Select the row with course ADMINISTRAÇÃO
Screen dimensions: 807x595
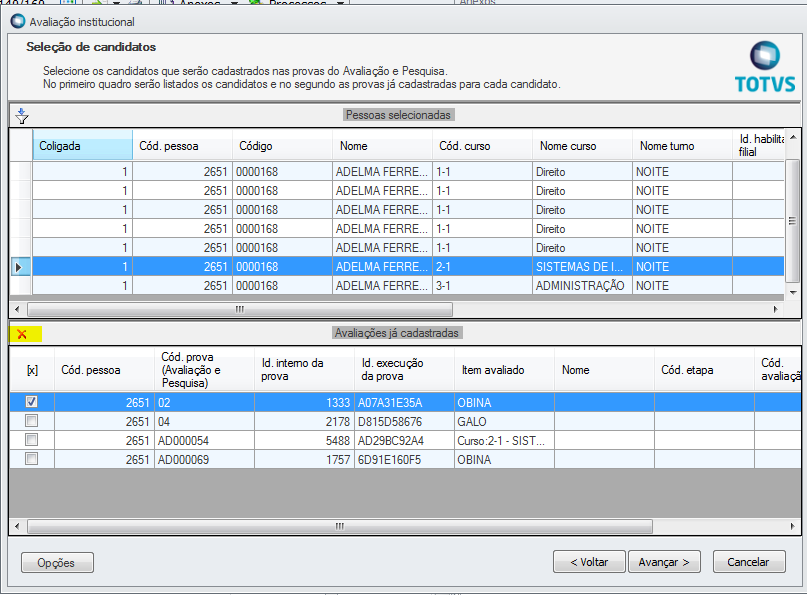pyautogui.click(x=397, y=286)
